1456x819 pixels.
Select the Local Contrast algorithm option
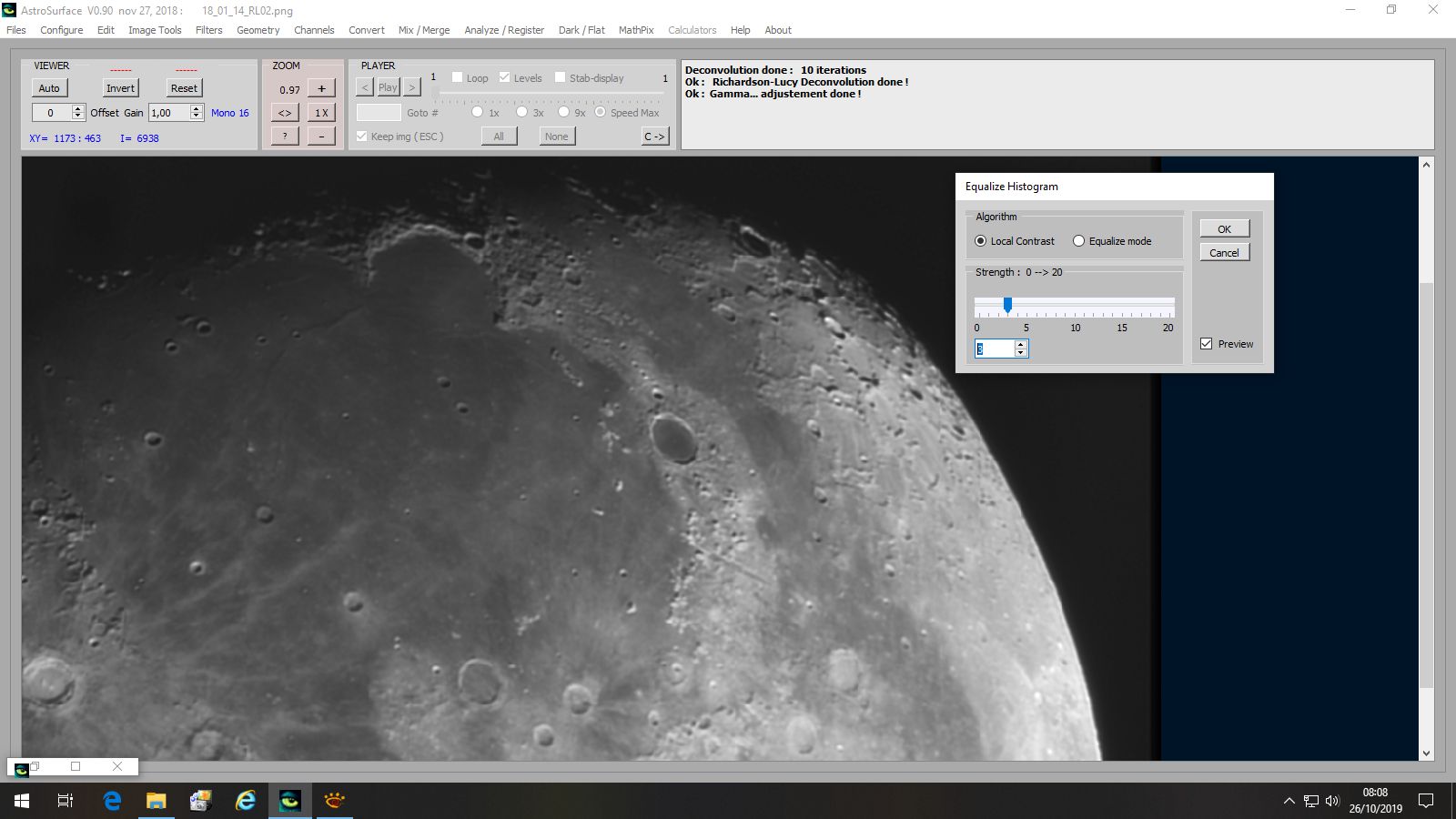pos(1014,241)
